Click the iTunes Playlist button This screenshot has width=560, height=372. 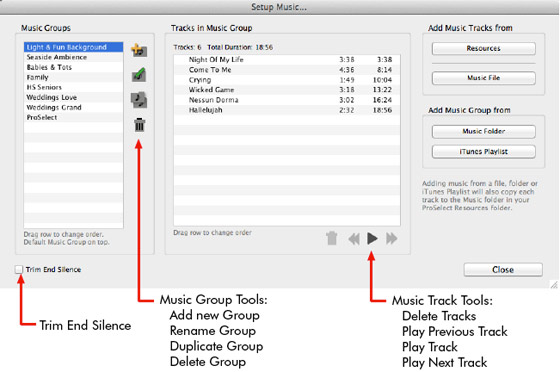[x=484, y=152]
